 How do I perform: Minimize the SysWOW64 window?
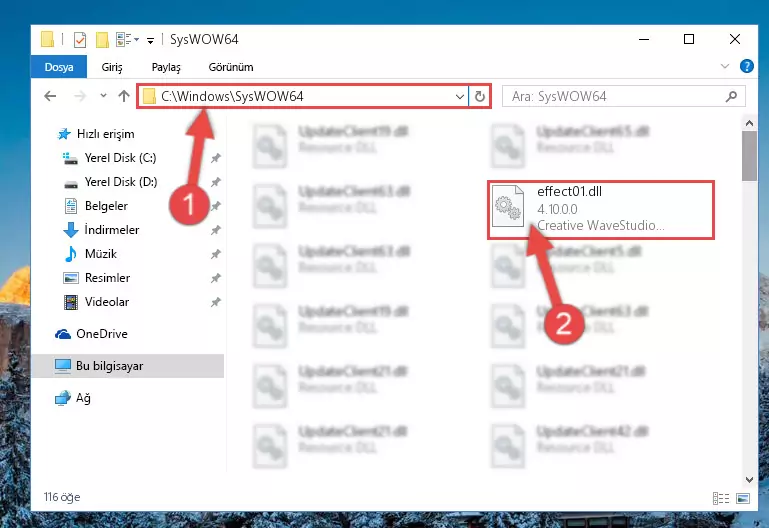(644, 39)
